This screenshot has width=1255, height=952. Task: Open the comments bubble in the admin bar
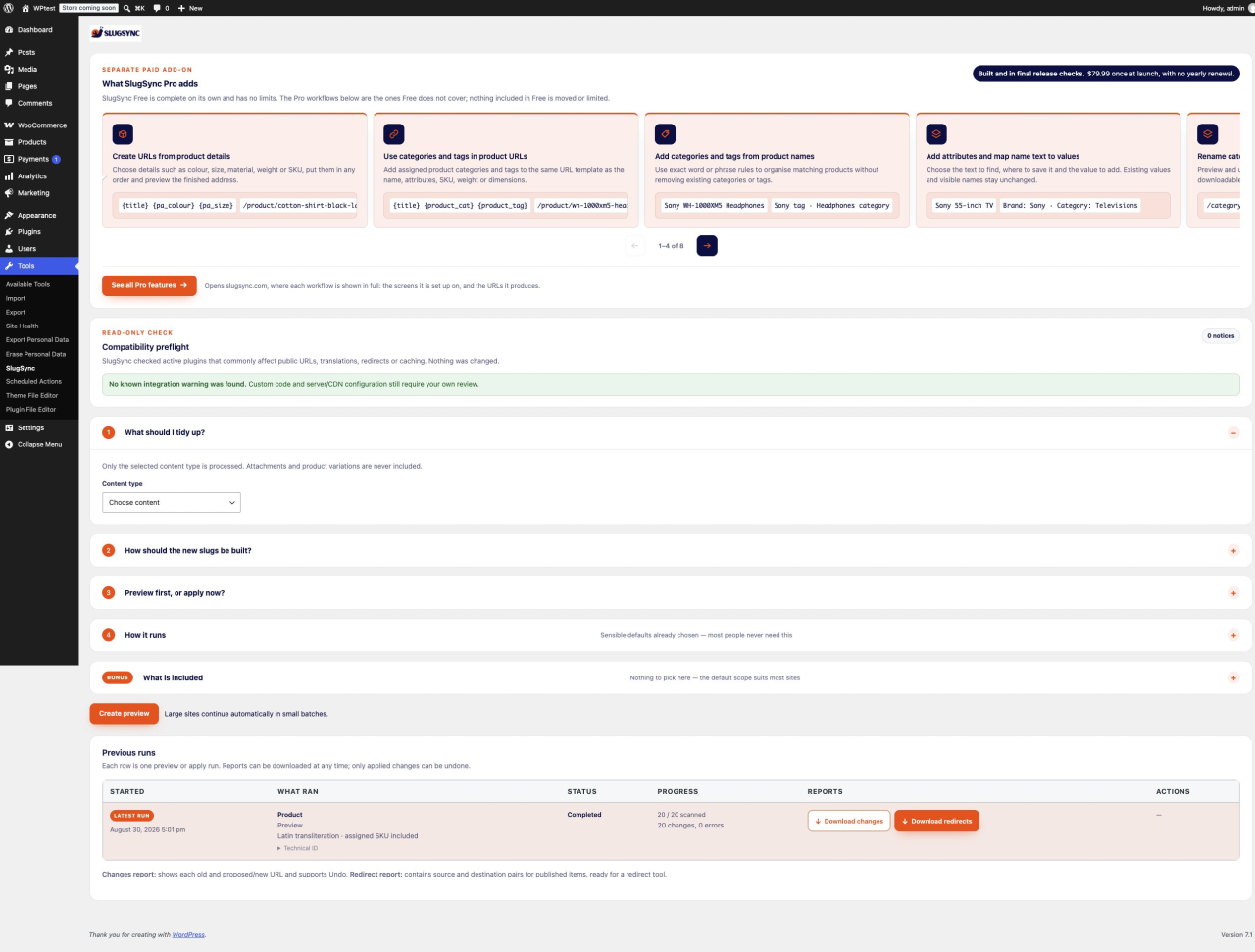pyautogui.click(x=157, y=8)
